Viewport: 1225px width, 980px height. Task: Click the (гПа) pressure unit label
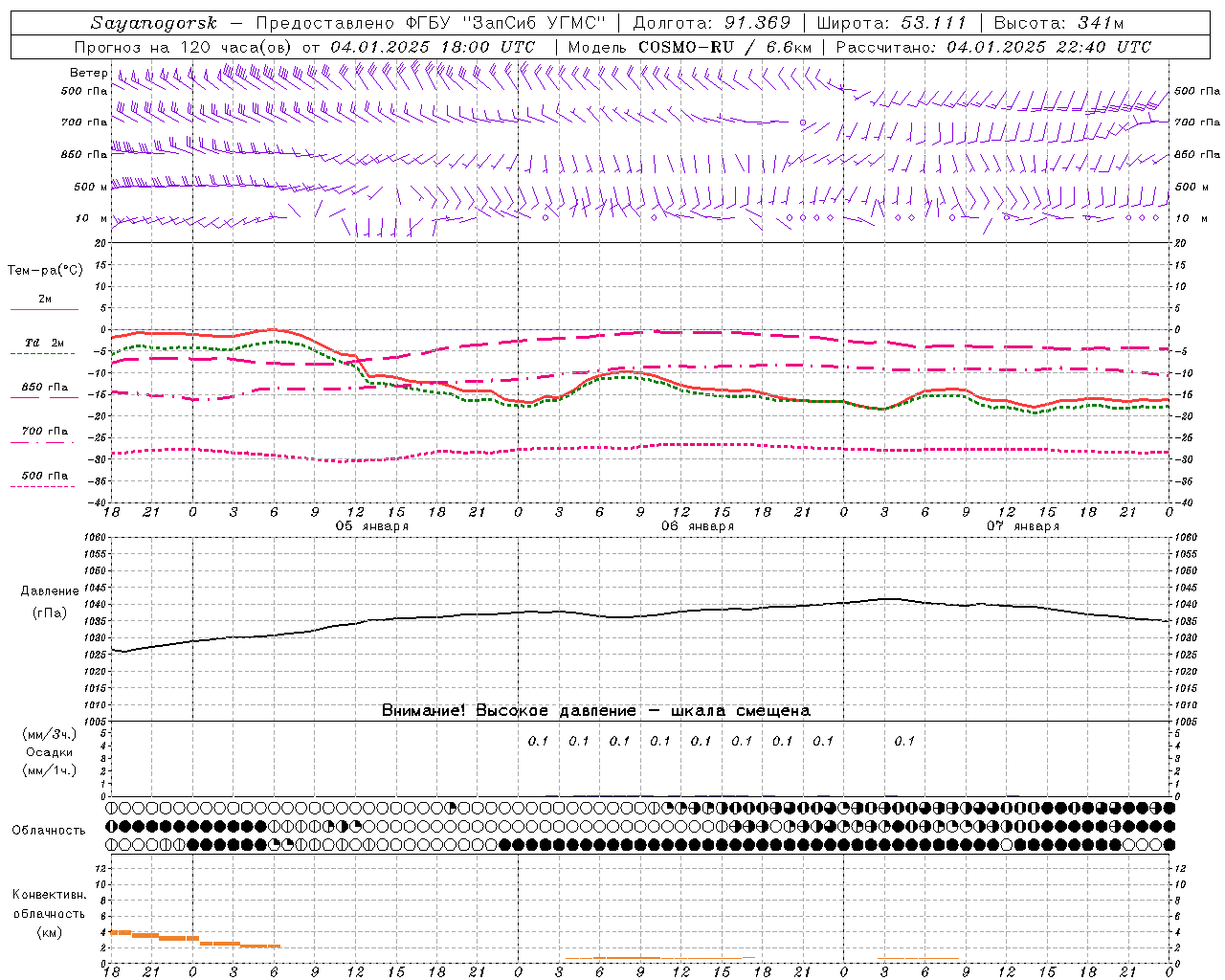pyautogui.click(x=50, y=612)
